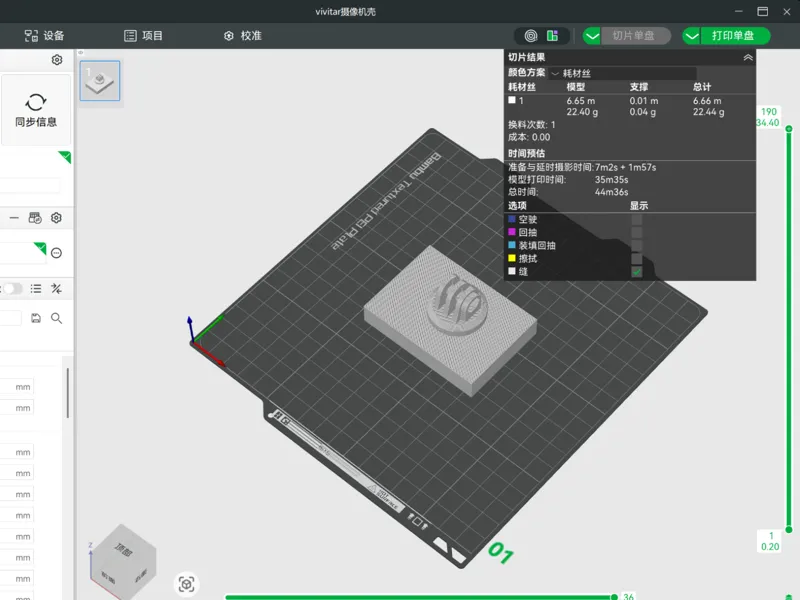Save the process preset icon
The image size is (800, 600).
pos(36,318)
